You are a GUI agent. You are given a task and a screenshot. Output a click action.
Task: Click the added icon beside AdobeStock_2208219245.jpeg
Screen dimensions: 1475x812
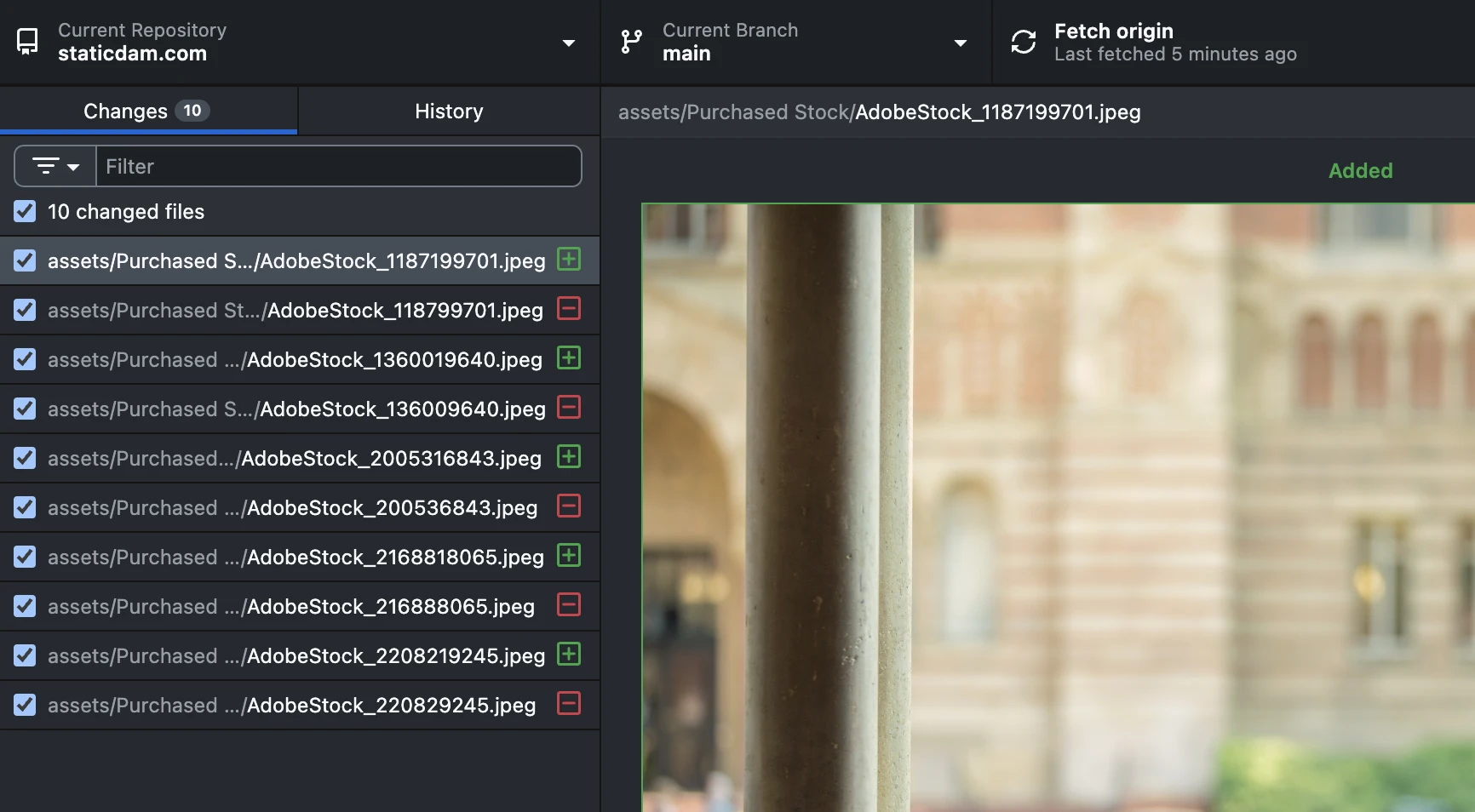(x=568, y=655)
